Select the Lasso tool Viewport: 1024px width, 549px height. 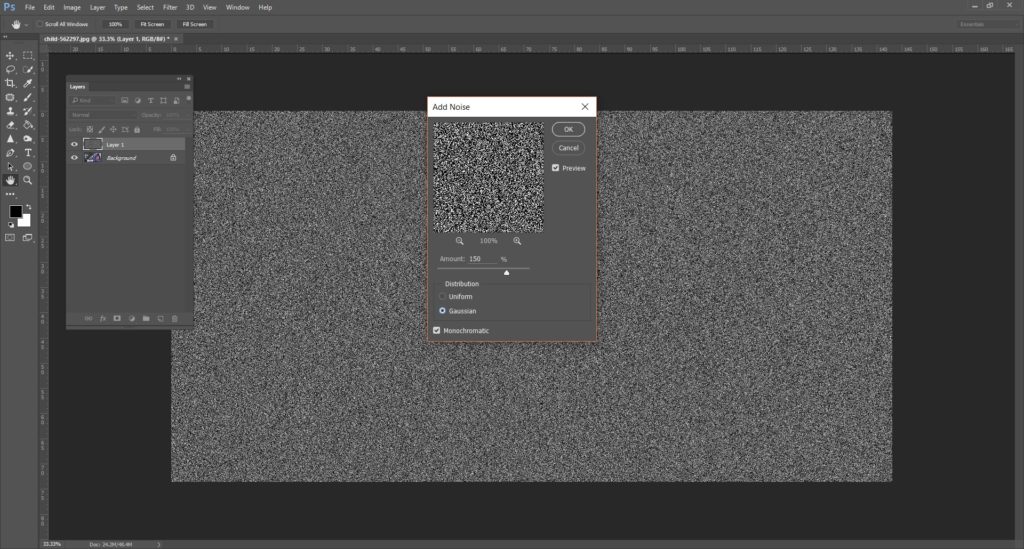pyautogui.click(x=10, y=69)
